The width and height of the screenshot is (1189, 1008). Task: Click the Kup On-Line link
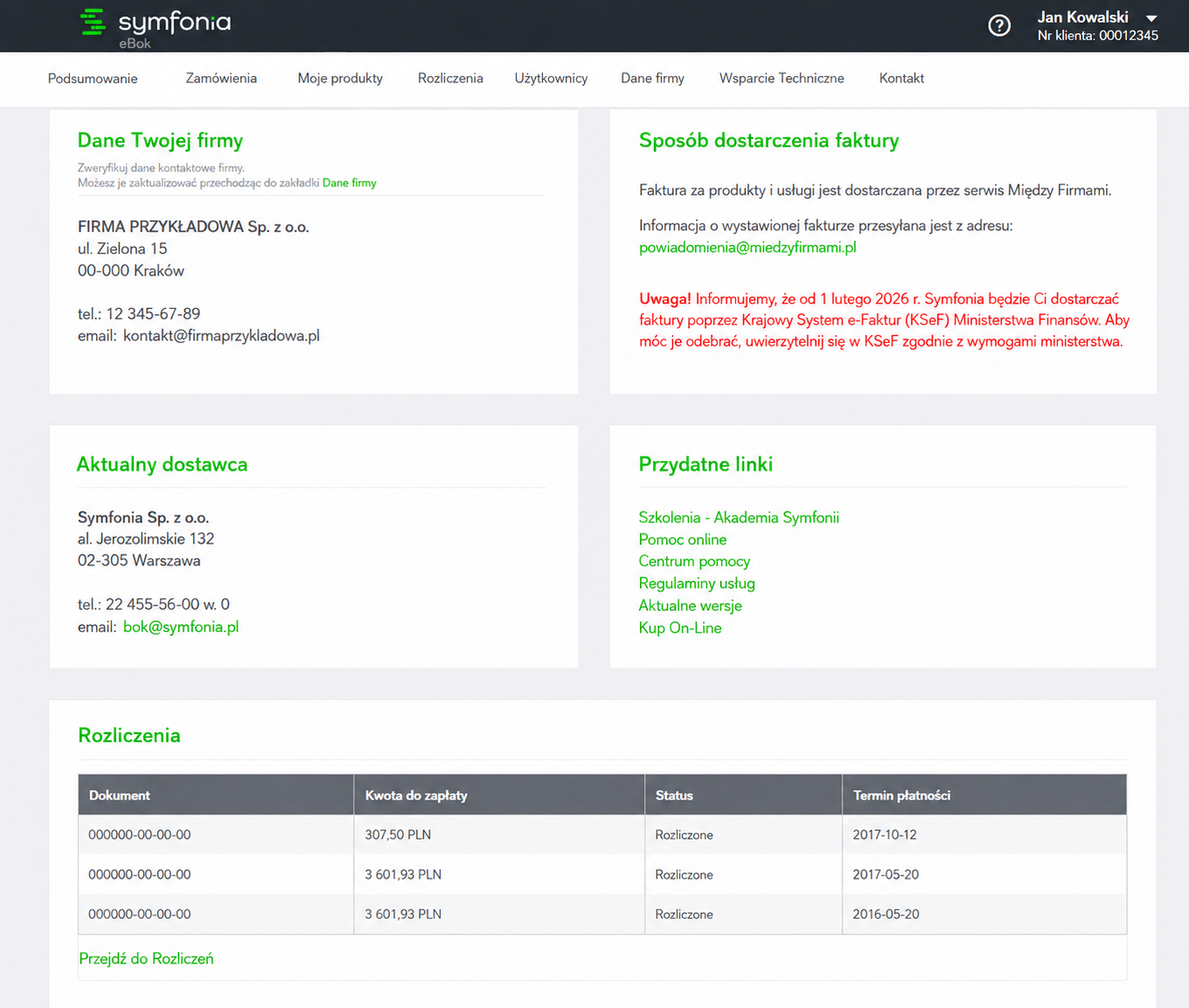tap(680, 628)
